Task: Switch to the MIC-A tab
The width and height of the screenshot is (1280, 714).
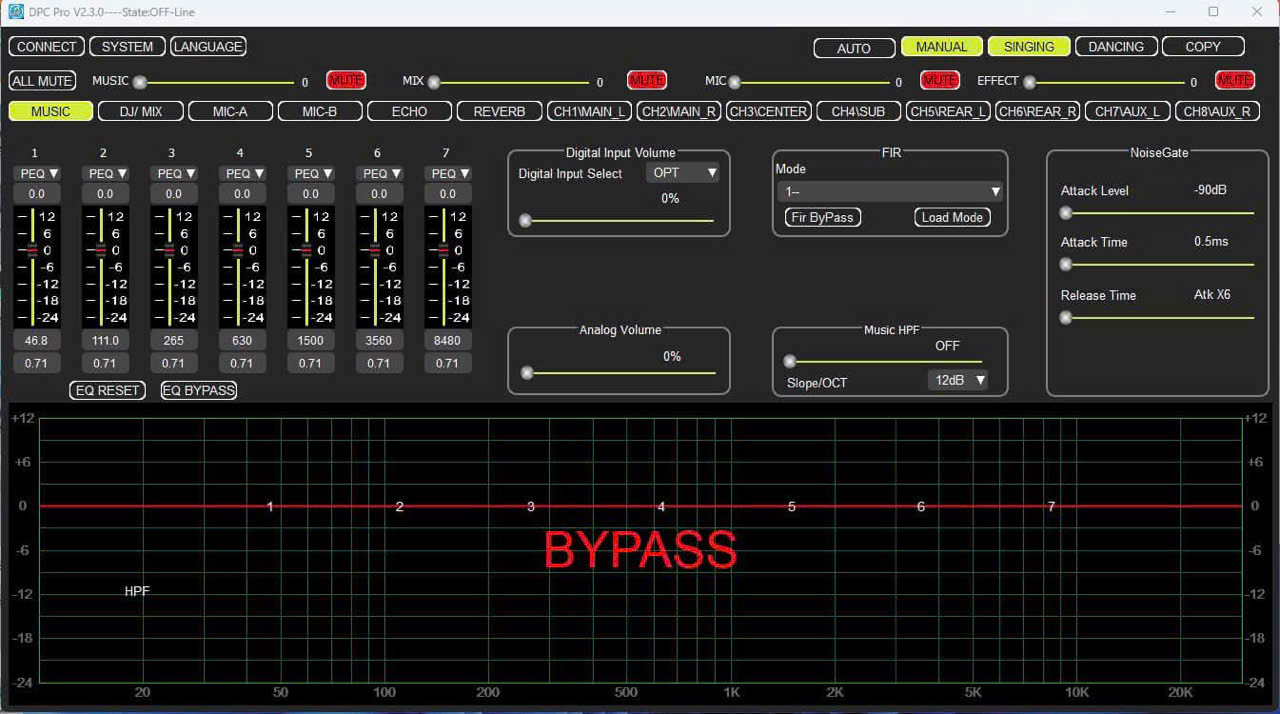Action: [230, 112]
